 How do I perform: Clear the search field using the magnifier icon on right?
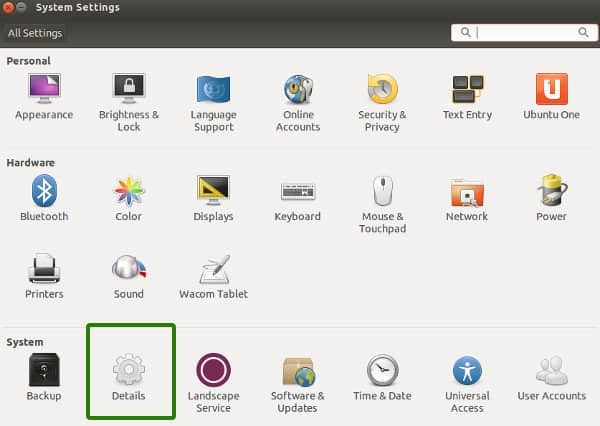tap(584, 33)
